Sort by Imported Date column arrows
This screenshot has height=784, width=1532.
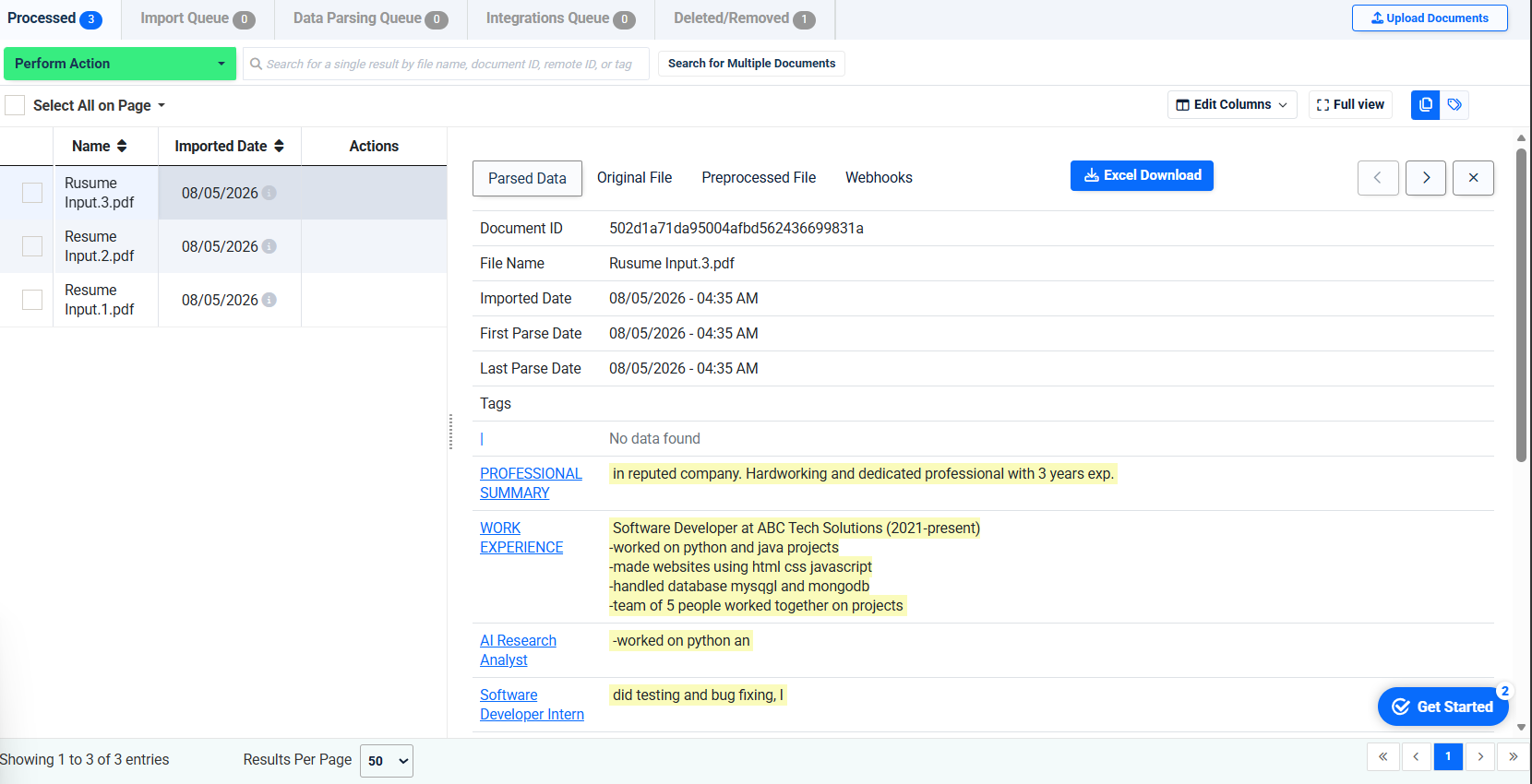click(279, 146)
